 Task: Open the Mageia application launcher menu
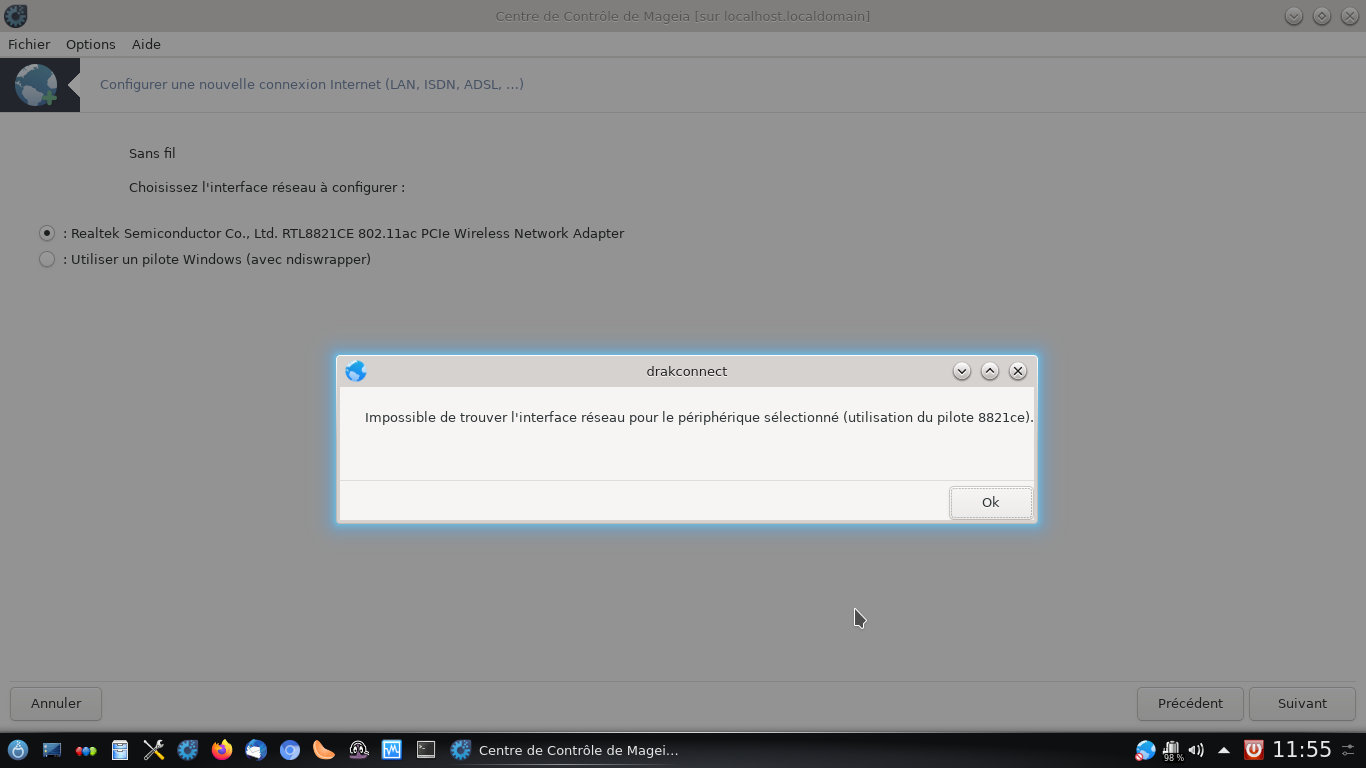(18, 750)
